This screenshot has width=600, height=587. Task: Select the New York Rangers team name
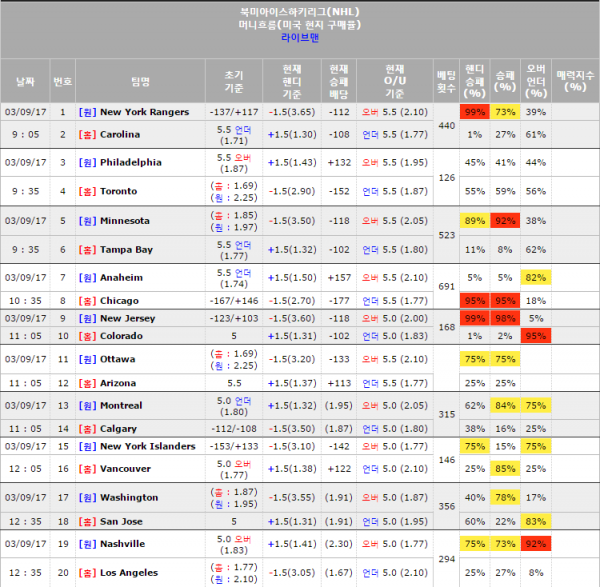pos(144,112)
